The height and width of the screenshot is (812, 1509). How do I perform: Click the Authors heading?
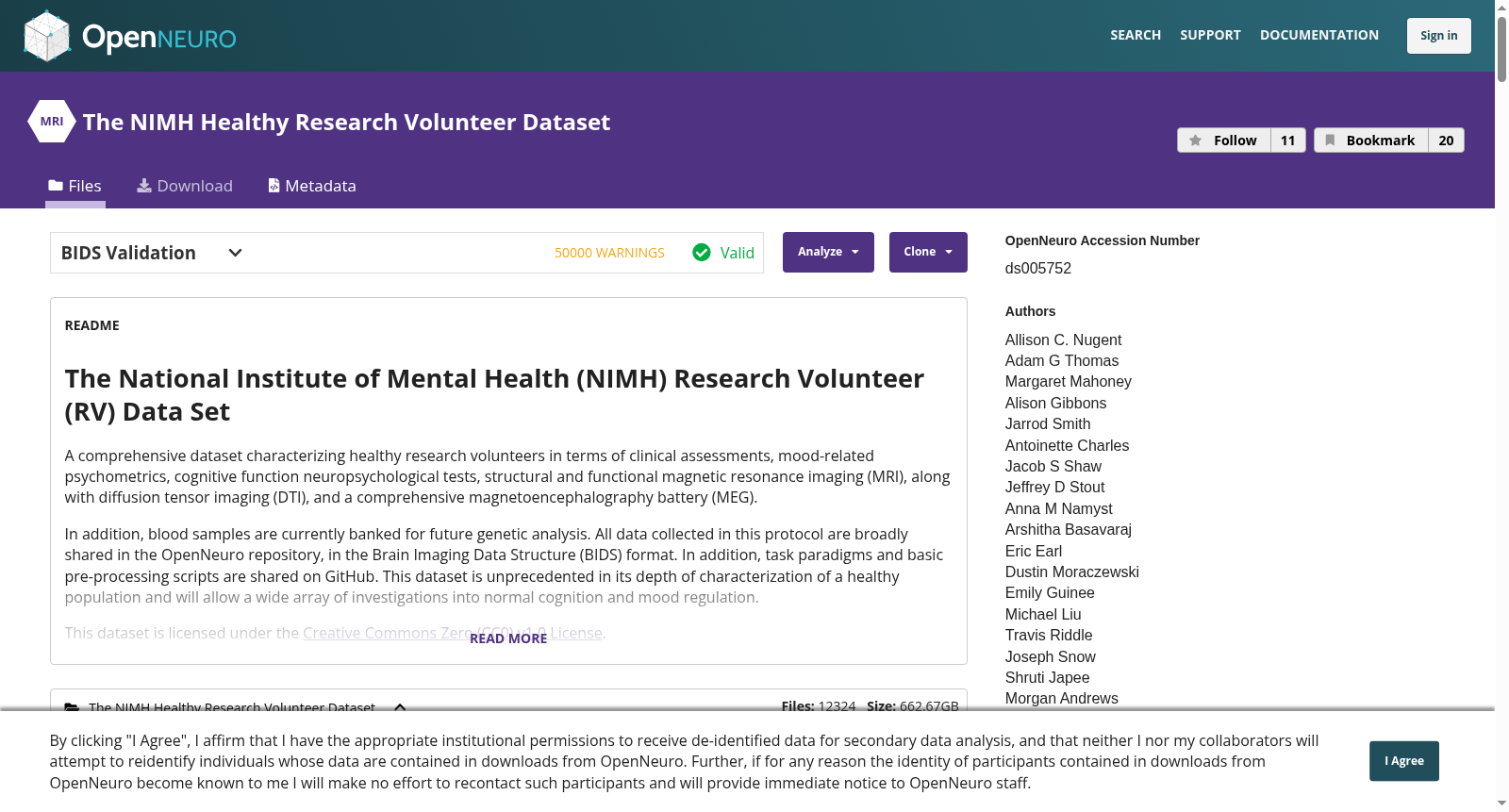point(1030,311)
